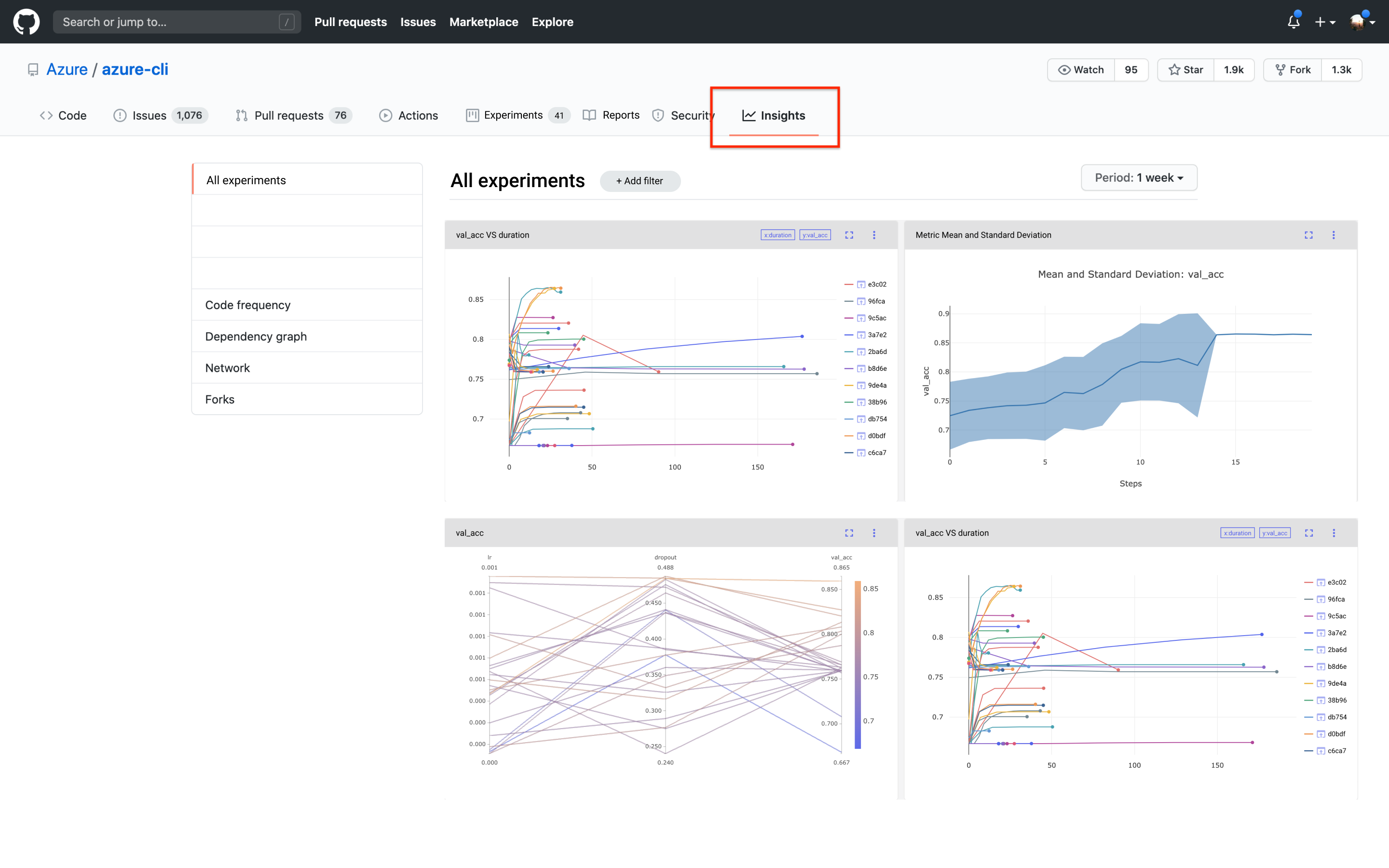The image size is (1389, 868).
Task: Click the + Add filter button
Action: [x=640, y=181]
